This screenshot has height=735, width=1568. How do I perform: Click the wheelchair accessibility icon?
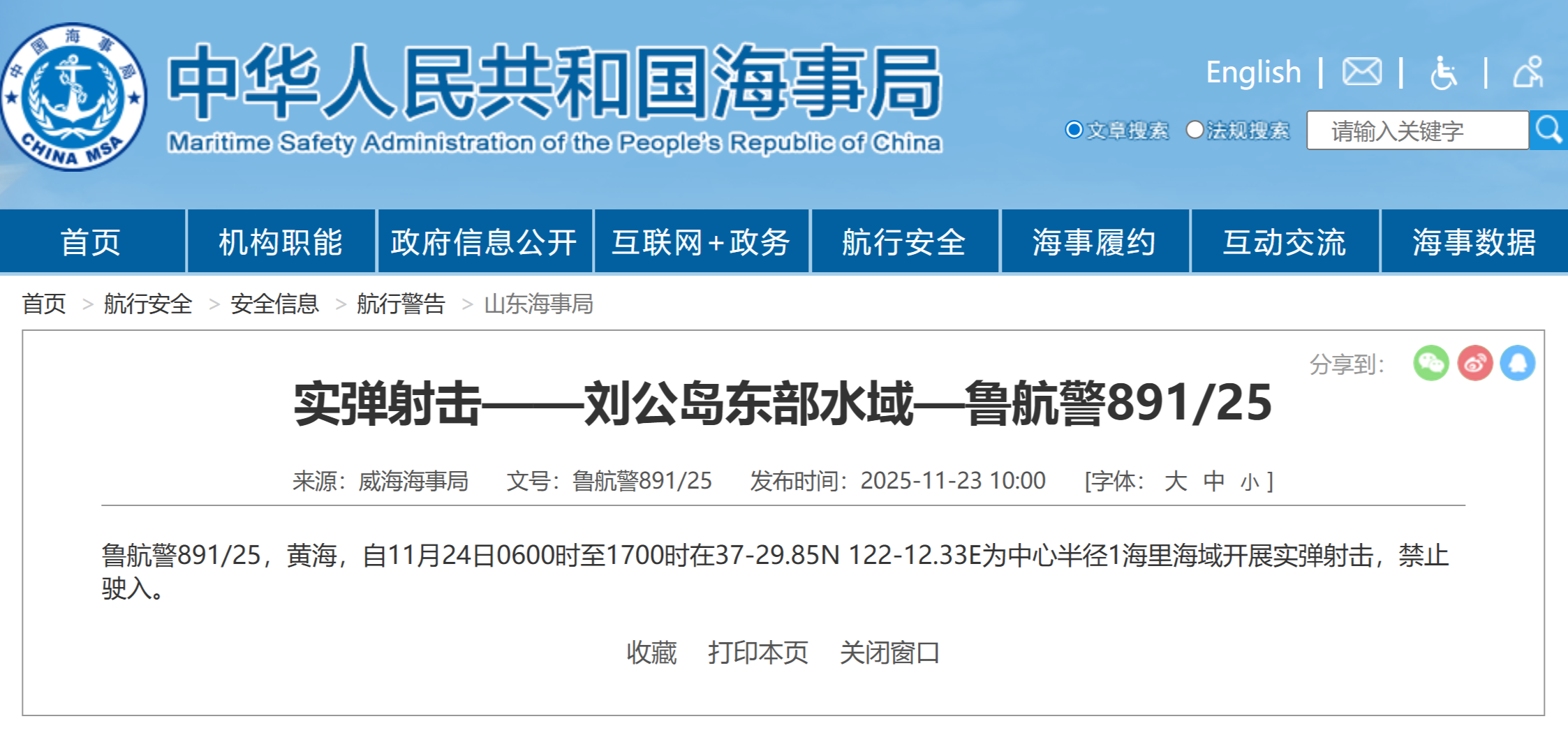(1443, 73)
